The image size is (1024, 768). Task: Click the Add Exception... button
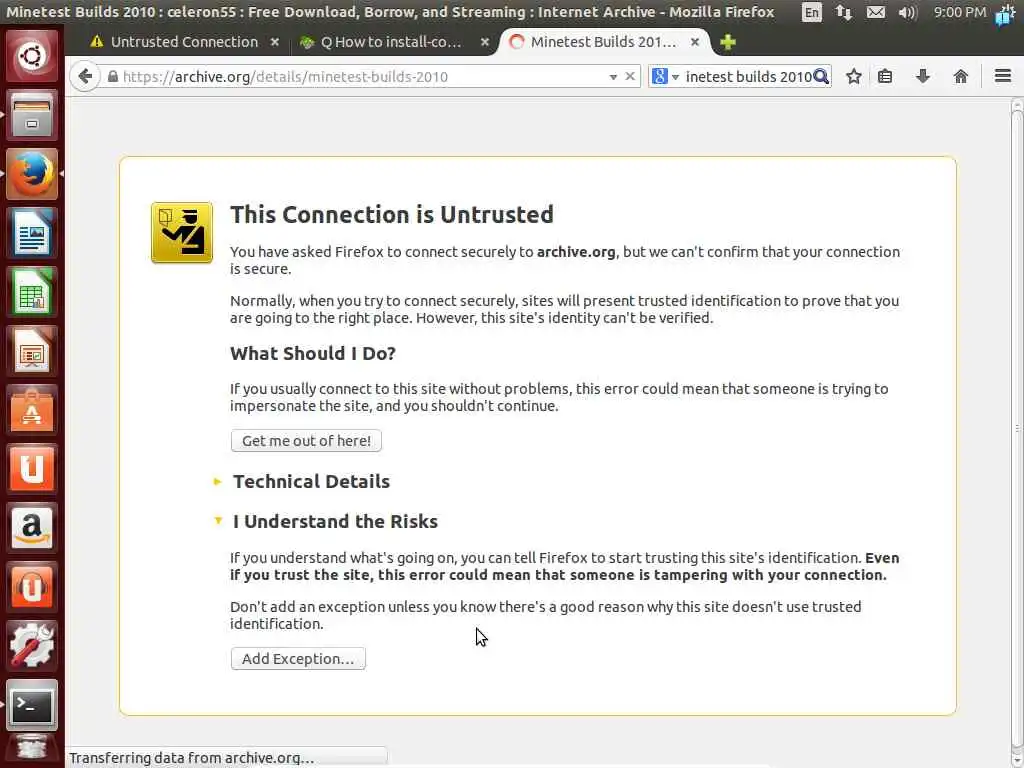click(x=298, y=658)
